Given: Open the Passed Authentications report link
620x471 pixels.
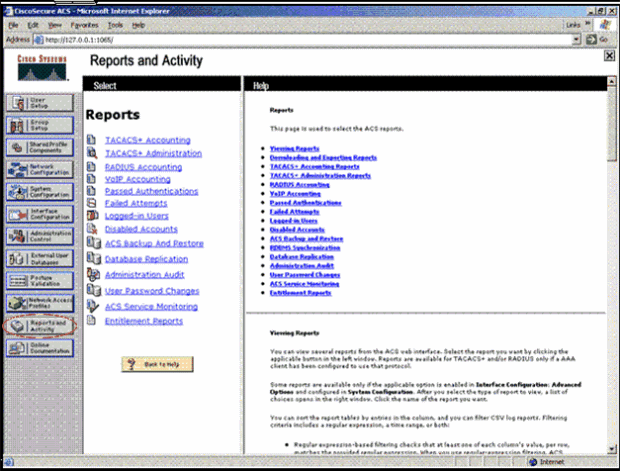Looking at the screenshot, I should [151, 191].
